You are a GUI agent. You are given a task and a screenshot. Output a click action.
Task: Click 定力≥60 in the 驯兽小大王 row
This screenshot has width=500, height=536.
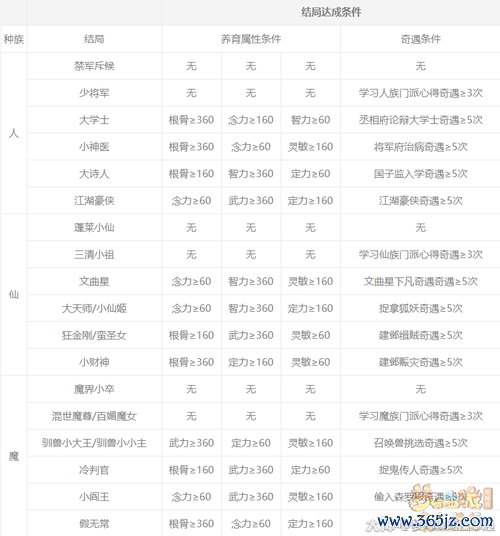point(251,443)
